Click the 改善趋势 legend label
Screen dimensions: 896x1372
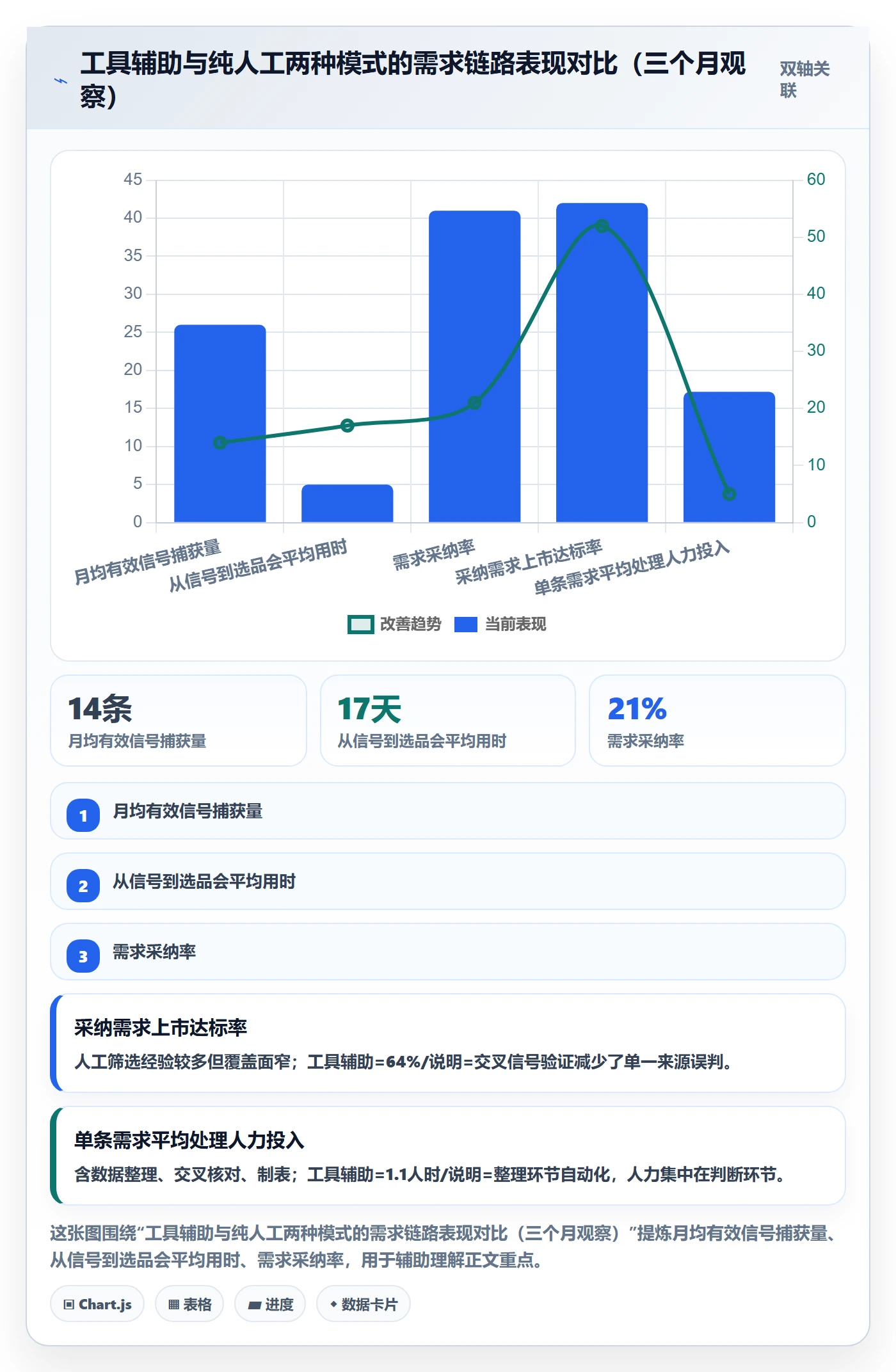point(411,625)
